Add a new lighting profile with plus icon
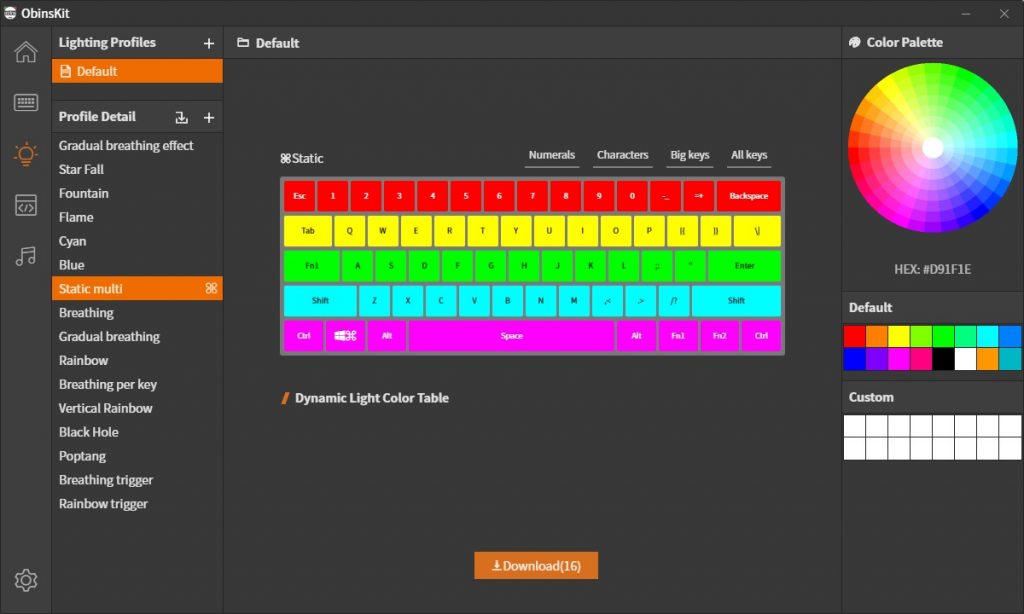Screen dimensions: 1024x614 point(209,43)
